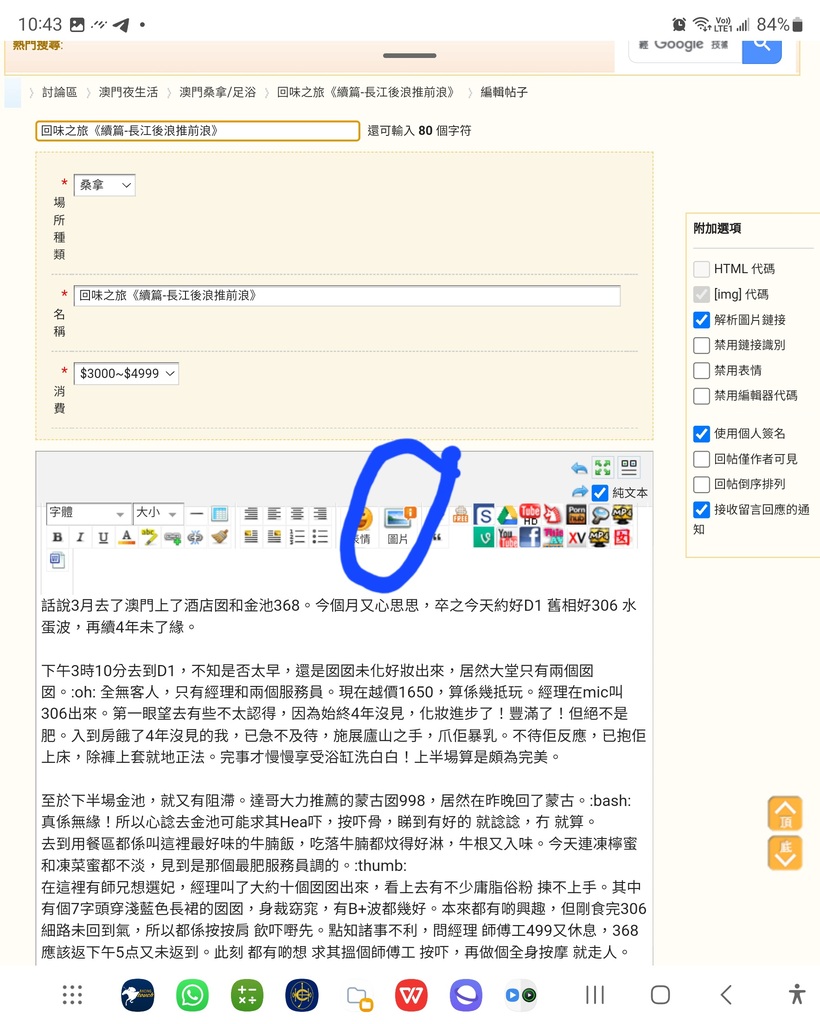
Task: Open the 桑拿 venue type dropdown
Action: pos(104,184)
